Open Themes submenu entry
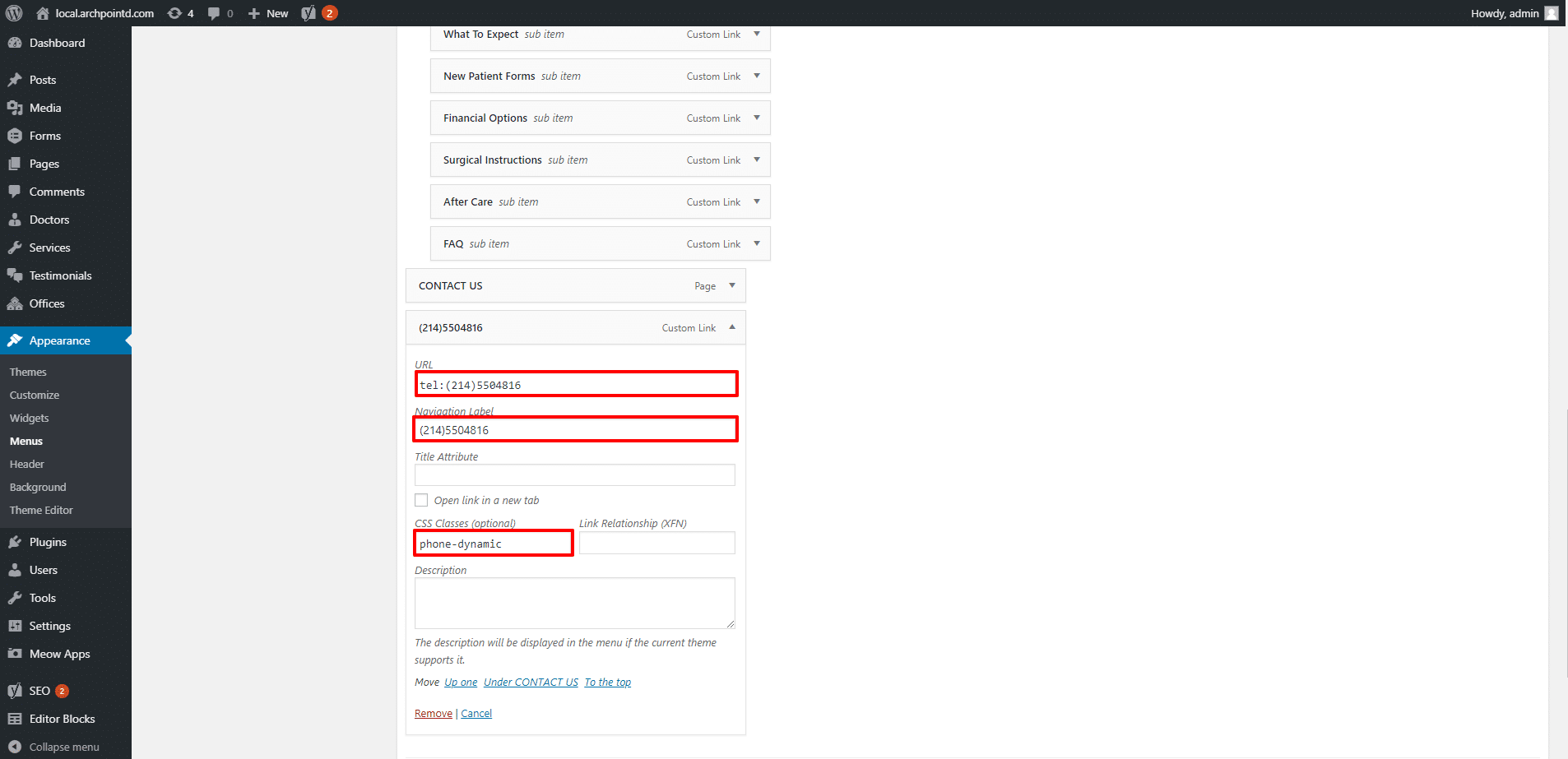This screenshot has height=759, width=1568. pos(28,372)
